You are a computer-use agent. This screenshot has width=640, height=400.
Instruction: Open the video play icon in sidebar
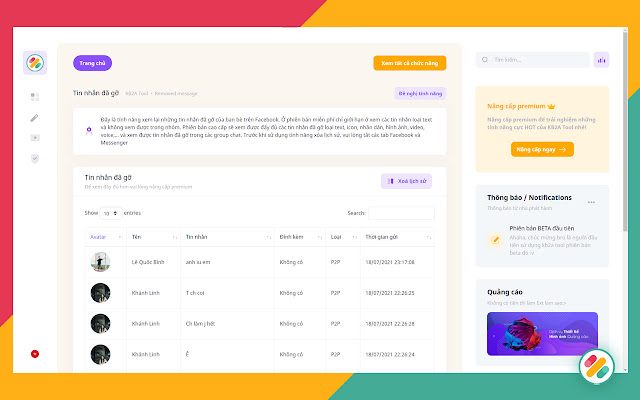pyautogui.click(x=35, y=138)
